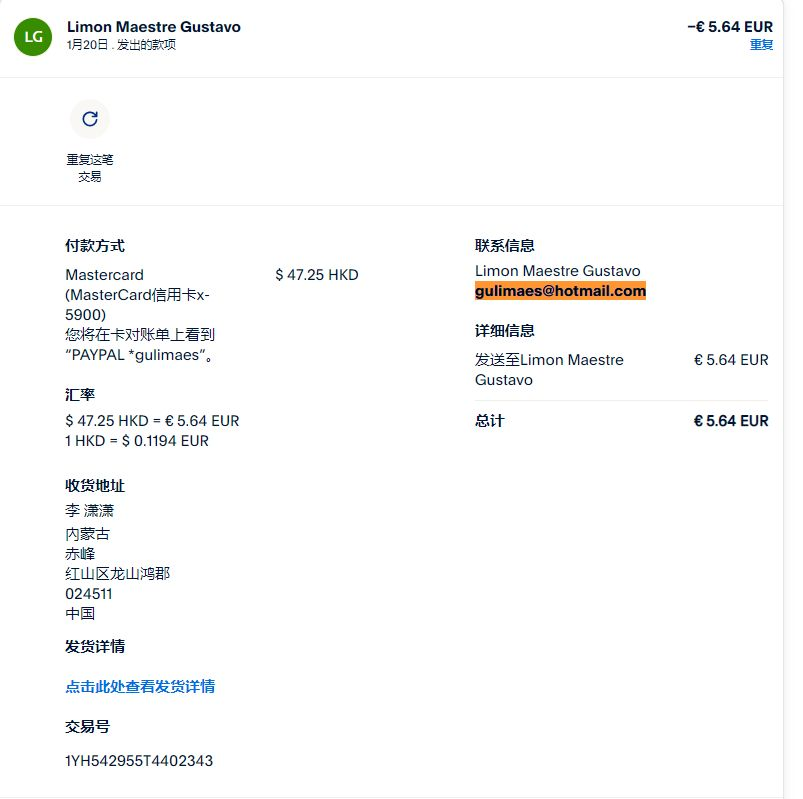This screenshot has height=799, width=803.
Task: Click the $ 47.25 HKD card charge amount
Action: (316, 275)
